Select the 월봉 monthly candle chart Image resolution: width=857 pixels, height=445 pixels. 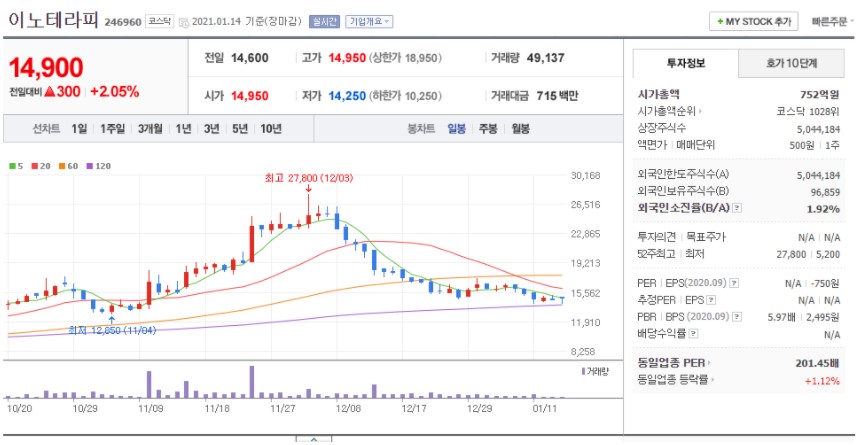click(x=520, y=128)
